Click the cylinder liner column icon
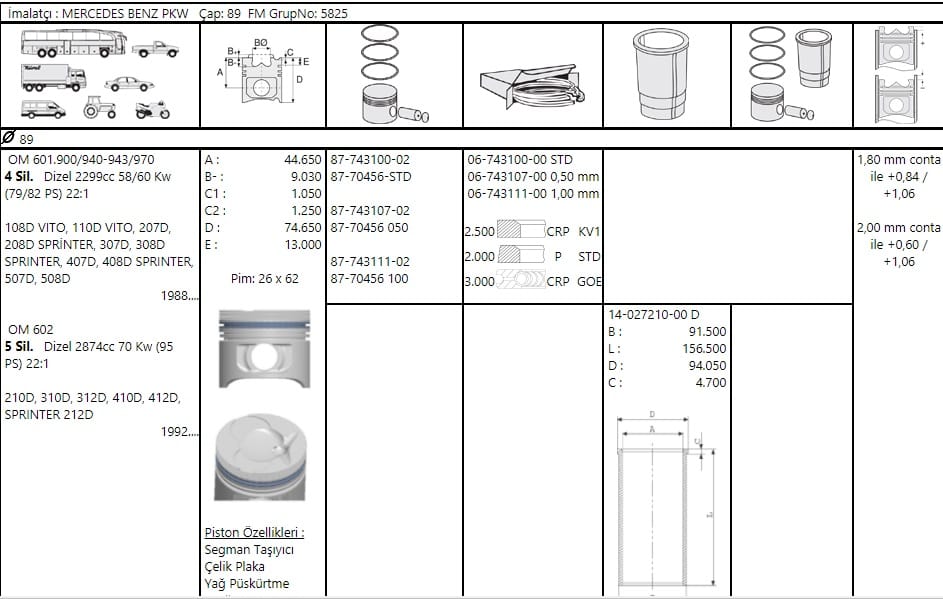This screenshot has width=943, height=599. point(660,74)
